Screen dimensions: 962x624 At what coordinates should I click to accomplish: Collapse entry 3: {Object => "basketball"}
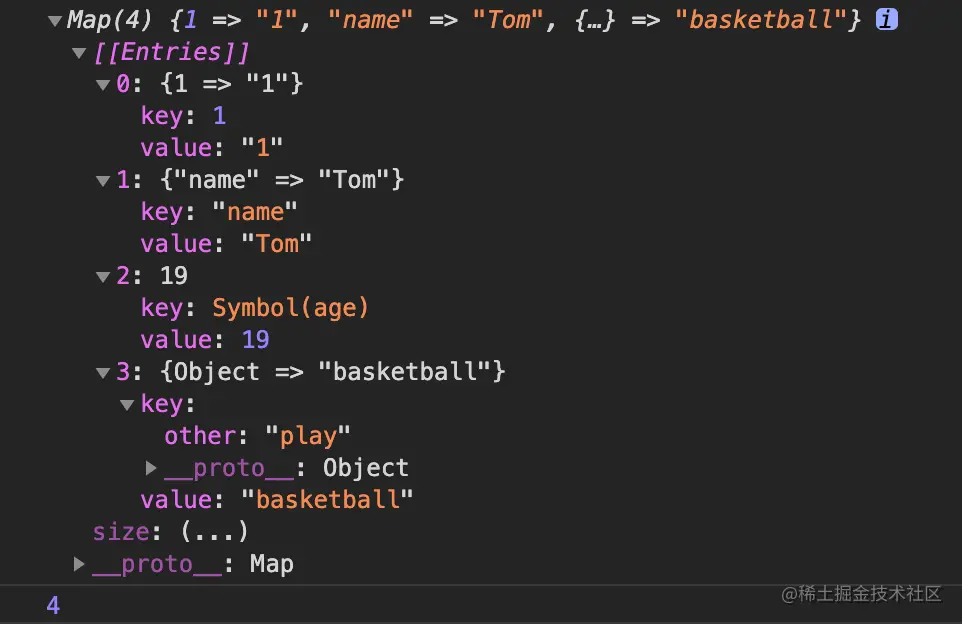click(103, 373)
